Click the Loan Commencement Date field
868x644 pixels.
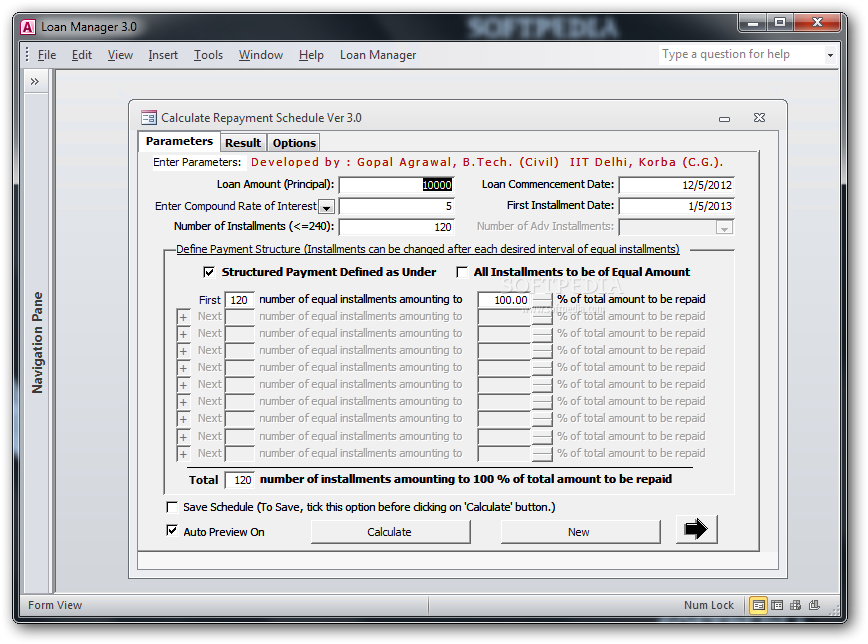(676, 185)
